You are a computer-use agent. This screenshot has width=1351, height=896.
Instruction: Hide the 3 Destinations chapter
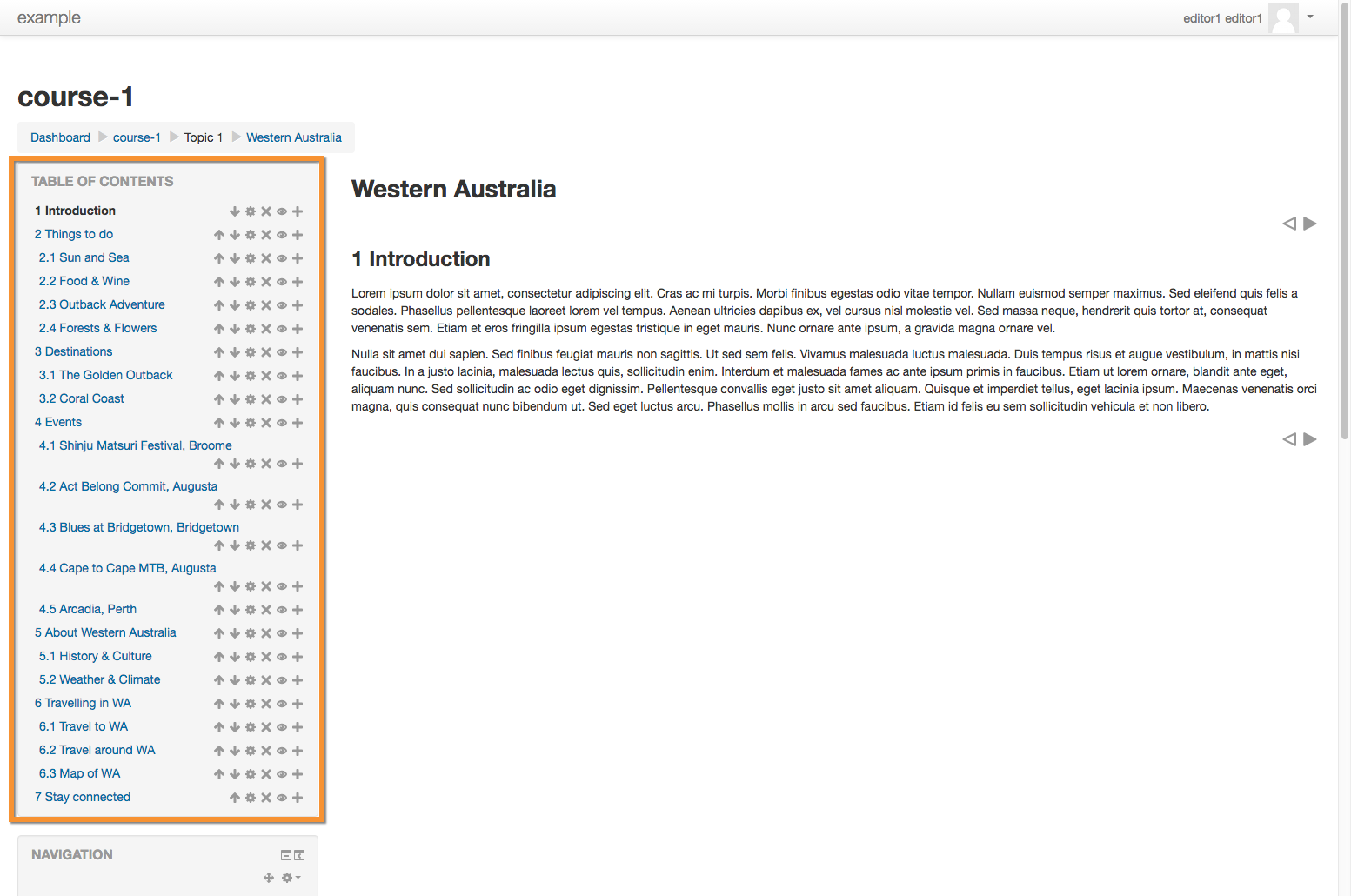point(282,352)
